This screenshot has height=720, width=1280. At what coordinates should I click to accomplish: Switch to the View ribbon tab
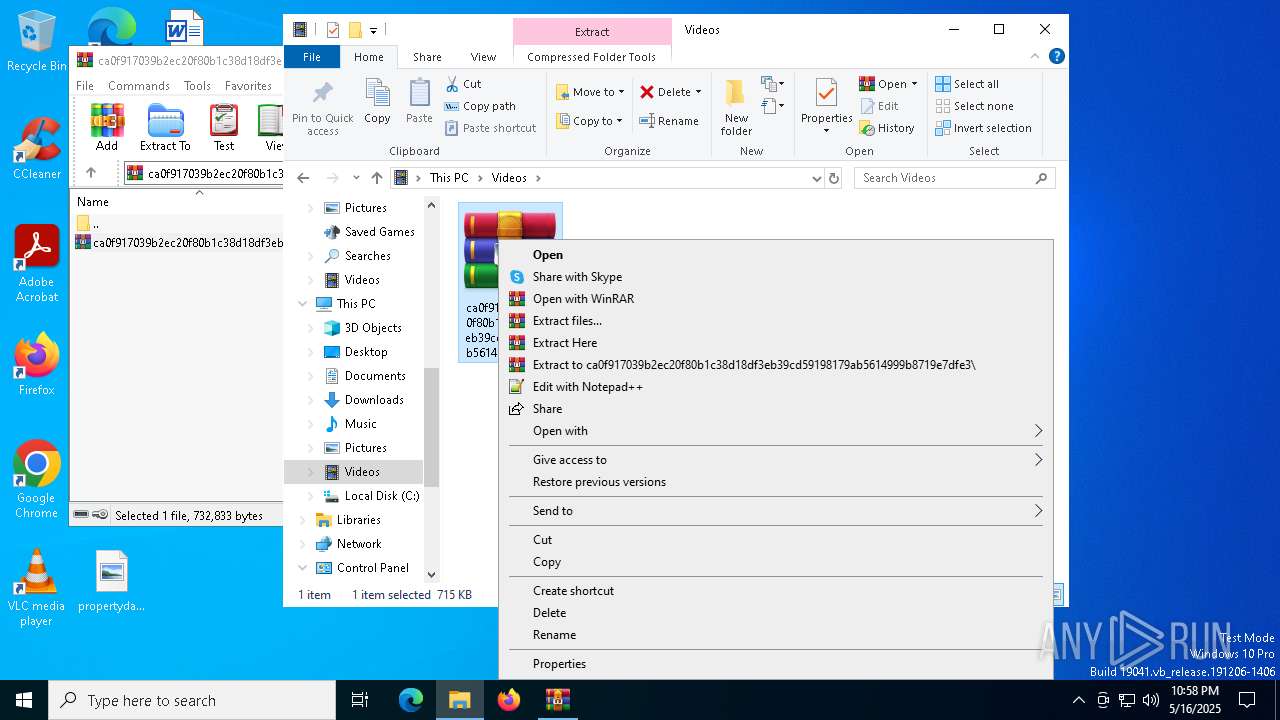click(x=483, y=57)
